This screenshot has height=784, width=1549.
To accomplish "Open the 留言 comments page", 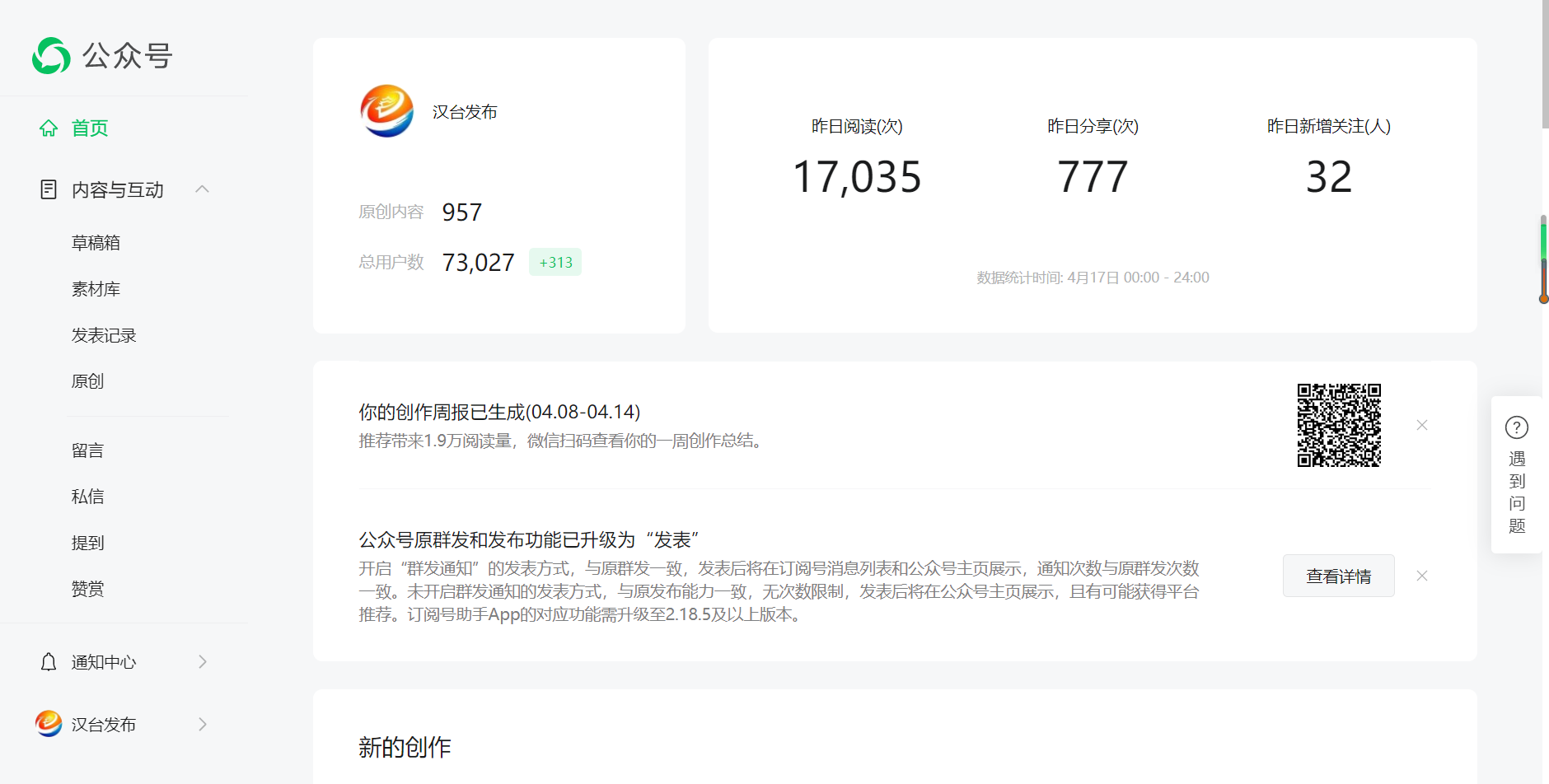I will (87, 450).
